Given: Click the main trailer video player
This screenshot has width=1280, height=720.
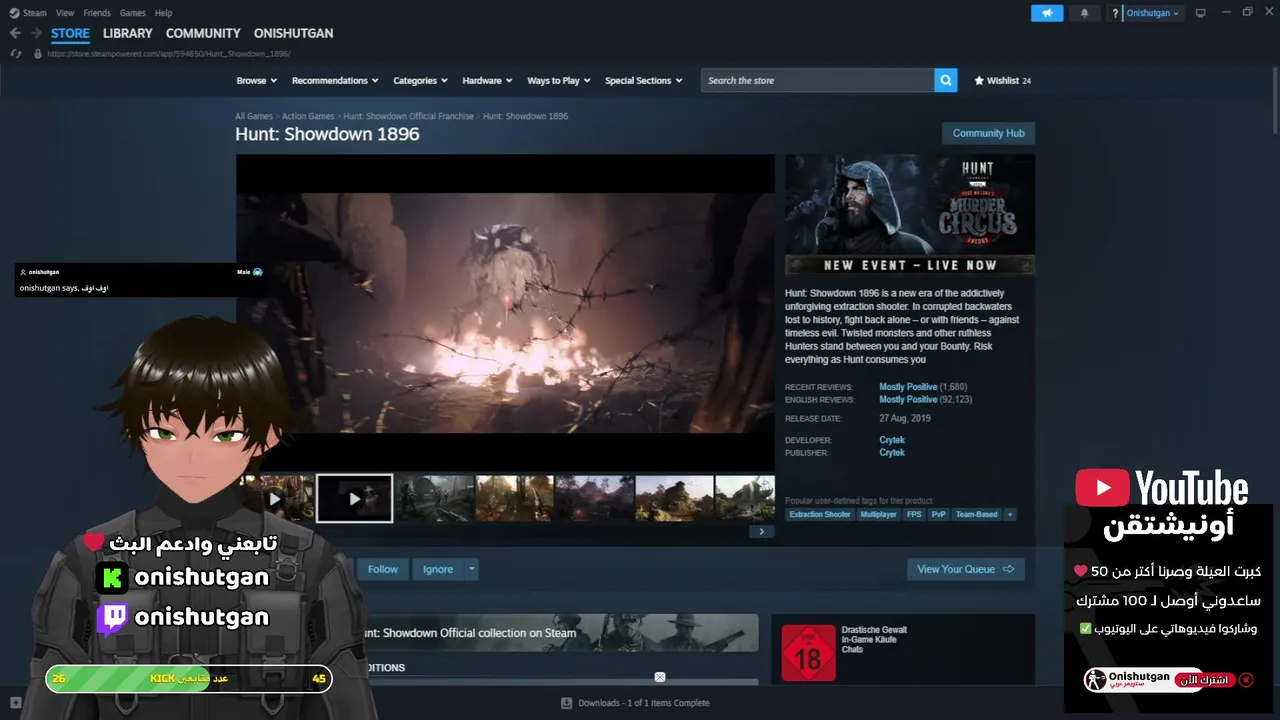Looking at the screenshot, I should tap(505, 312).
